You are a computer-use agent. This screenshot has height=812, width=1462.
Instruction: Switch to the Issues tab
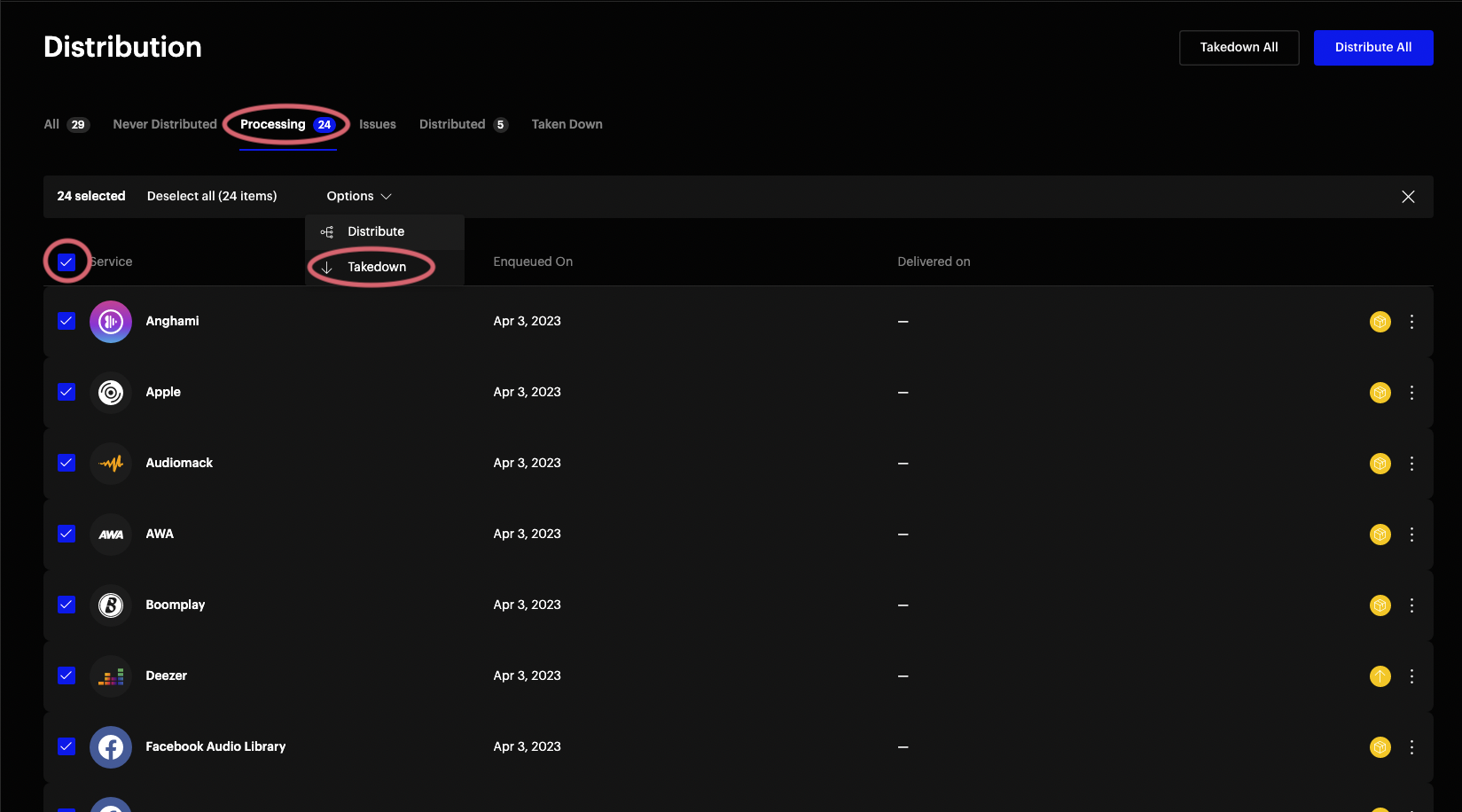[x=378, y=124]
